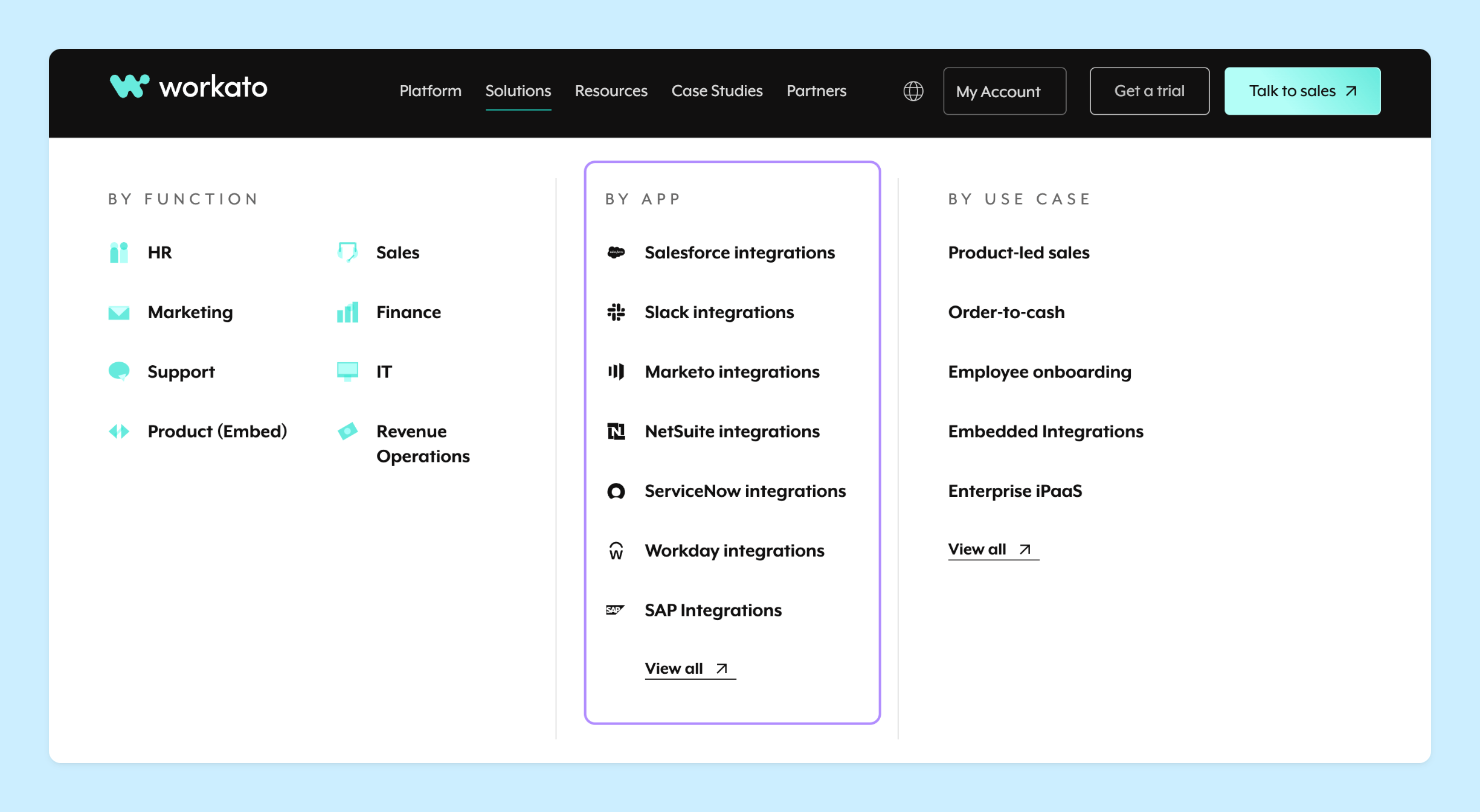Click the ServiceNow logo icon
This screenshot has width=1480, height=812.
click(616, 491)
